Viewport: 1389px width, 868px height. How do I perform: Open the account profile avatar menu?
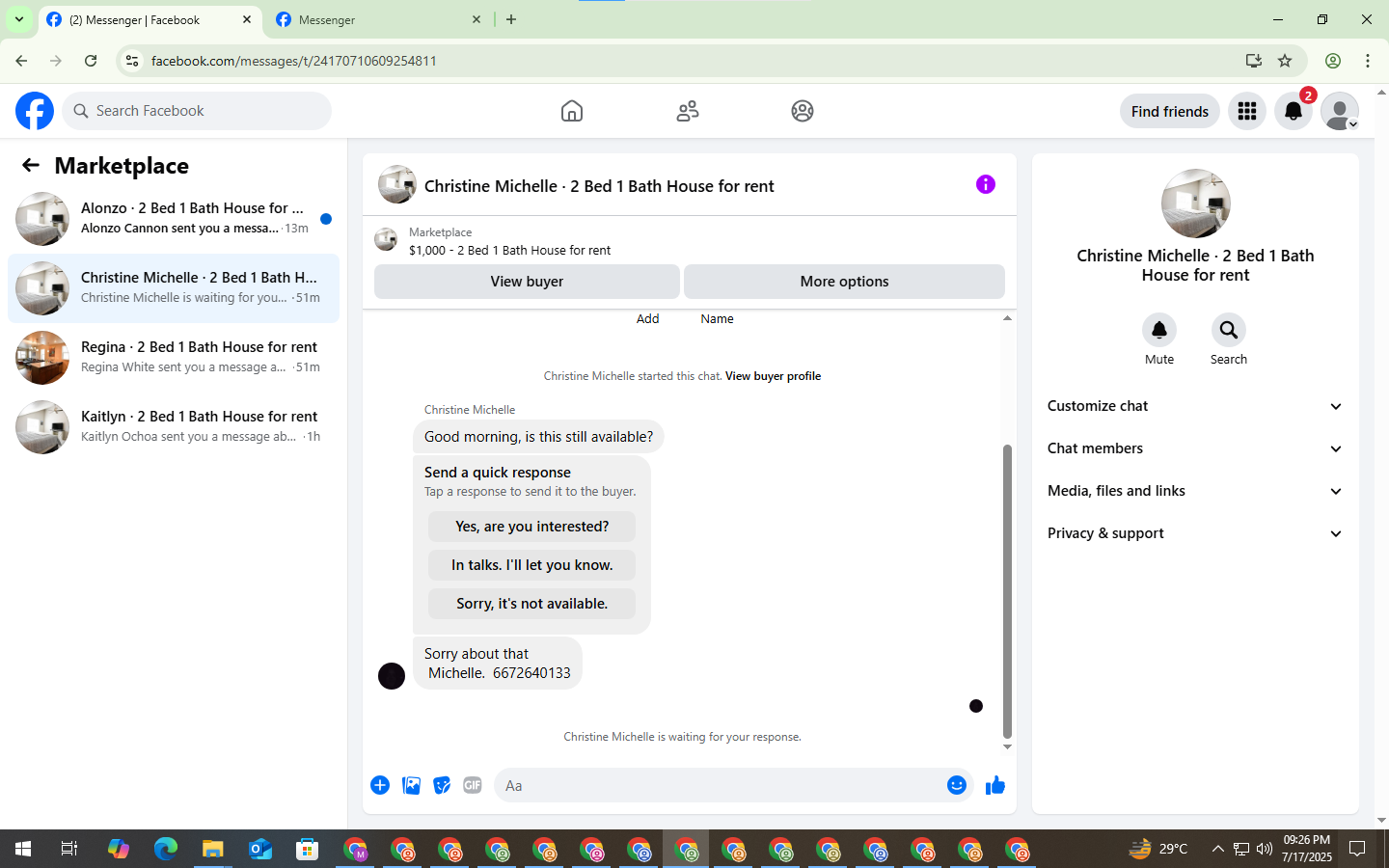point(1340,111)
